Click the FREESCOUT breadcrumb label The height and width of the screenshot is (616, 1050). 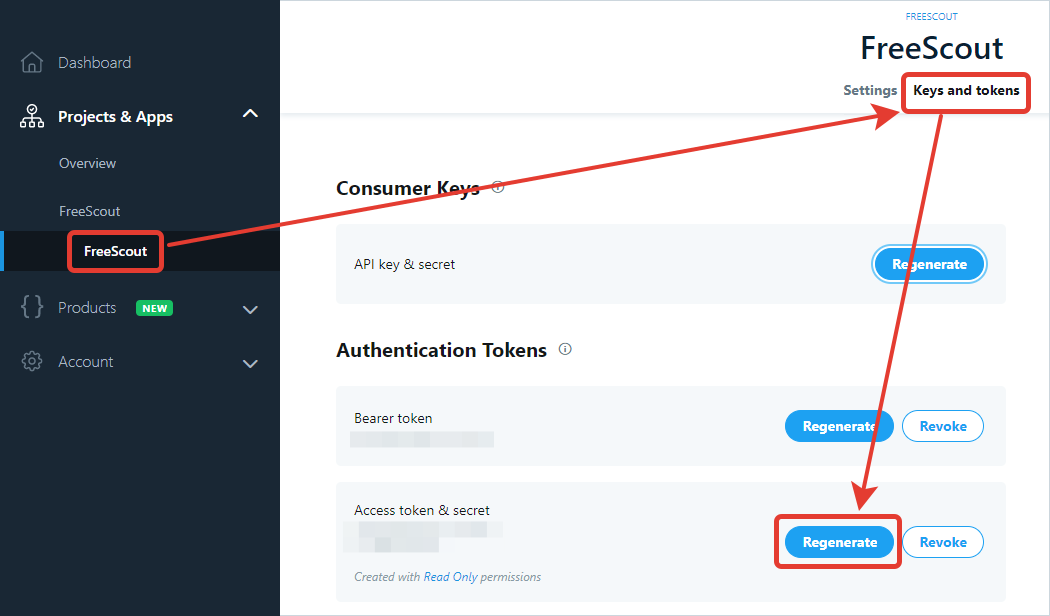pyautogui.click(x=931, y=16)
